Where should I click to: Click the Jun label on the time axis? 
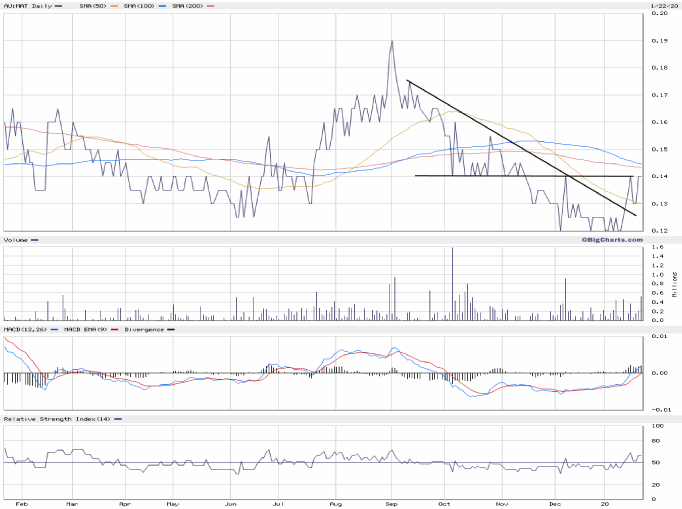231,504
